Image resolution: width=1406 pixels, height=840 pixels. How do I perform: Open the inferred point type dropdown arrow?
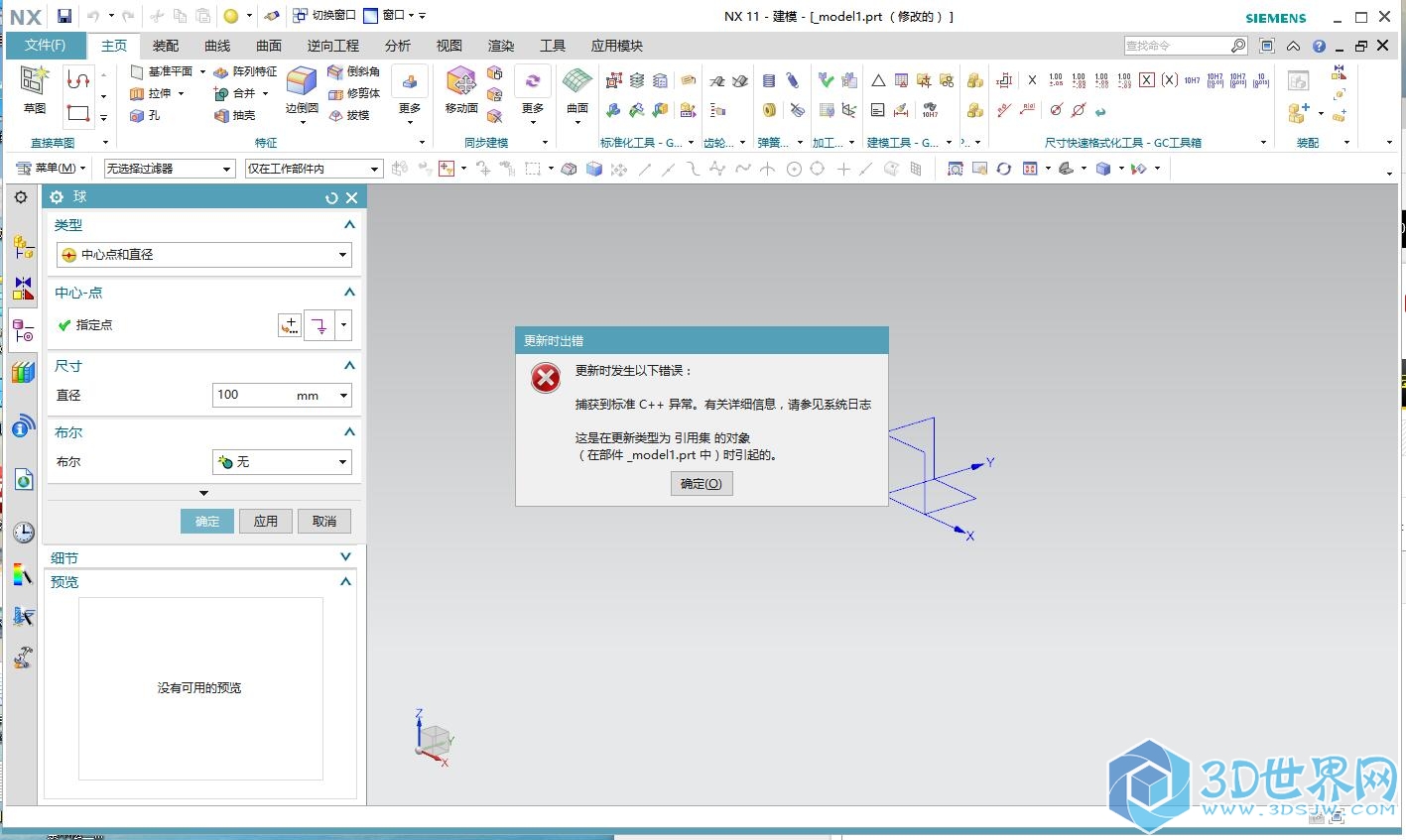point(344,325)
